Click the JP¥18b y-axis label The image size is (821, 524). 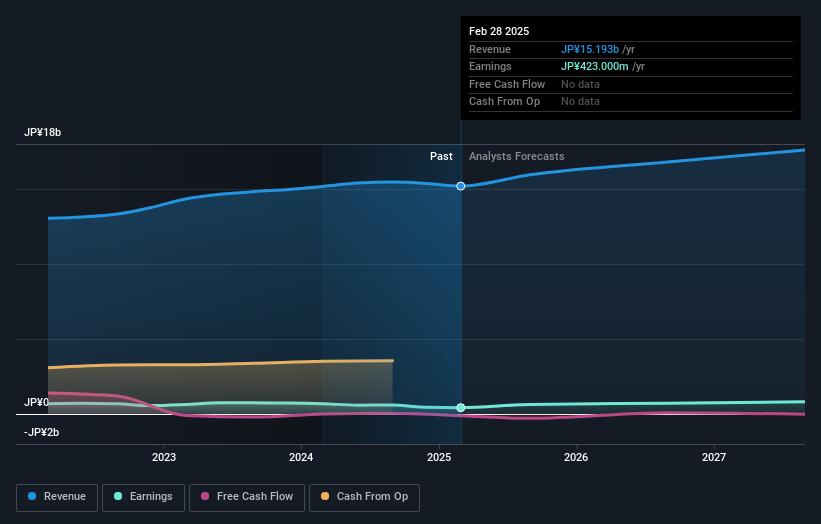tap(42, 132)
